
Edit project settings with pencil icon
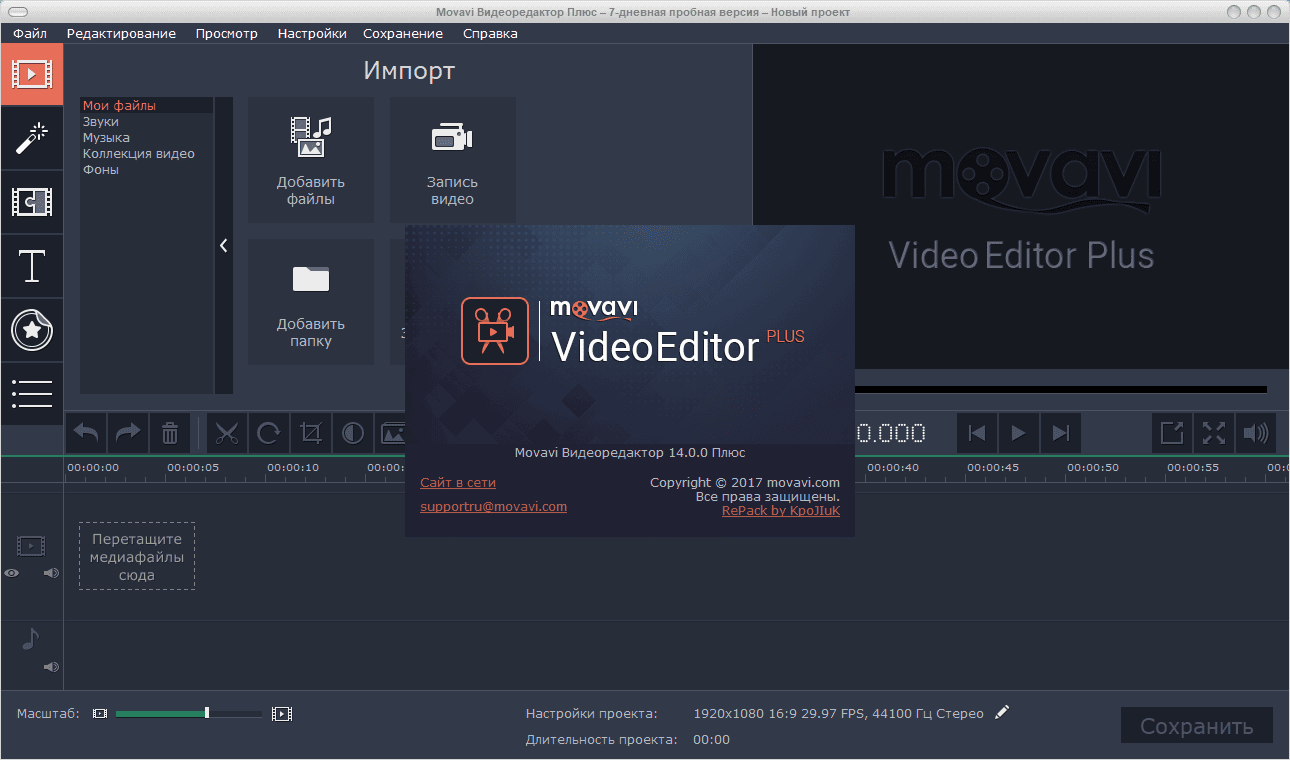pos(1002,712)
